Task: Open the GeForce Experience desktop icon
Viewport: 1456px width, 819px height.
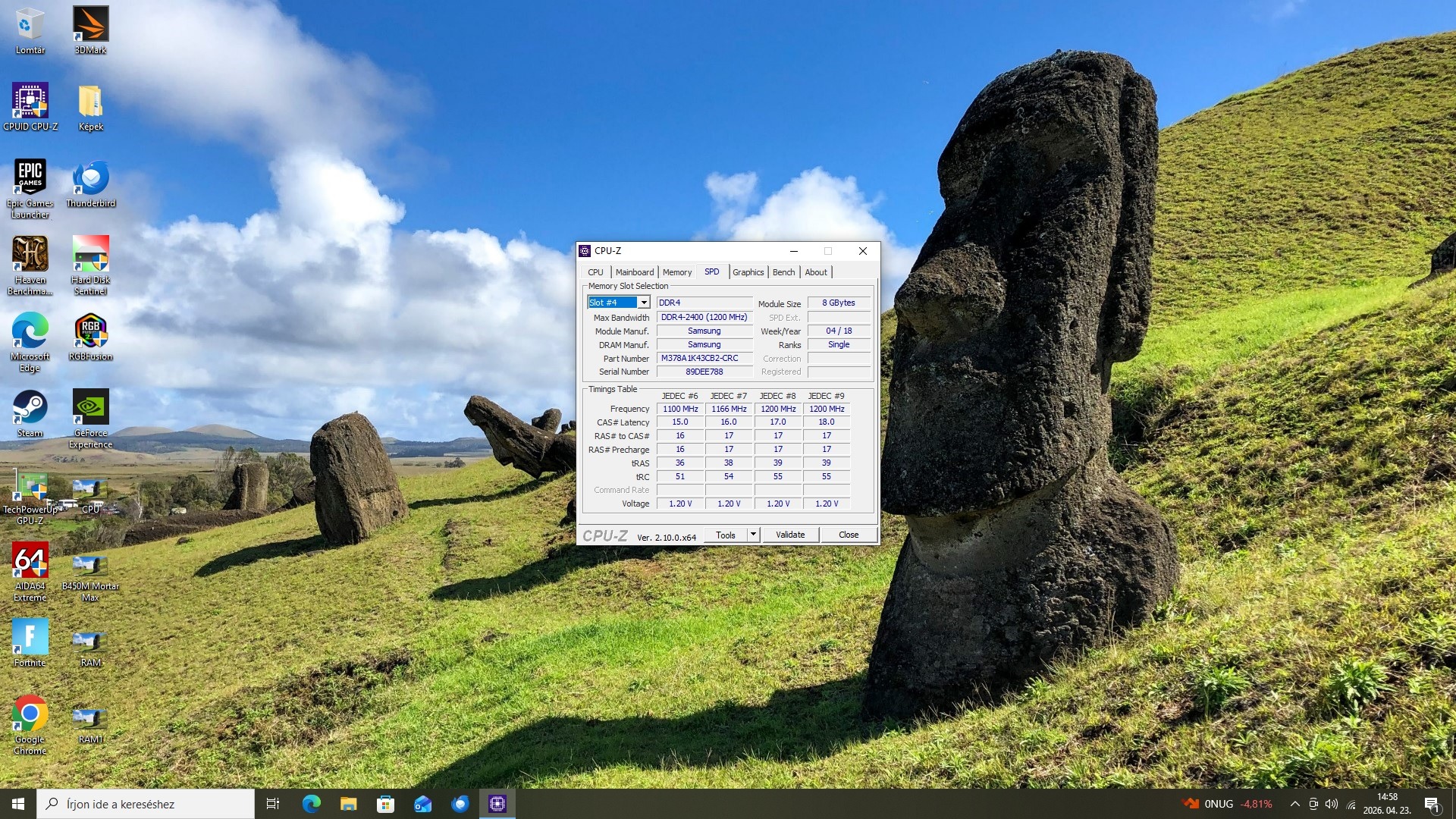Action: [90, 408]
